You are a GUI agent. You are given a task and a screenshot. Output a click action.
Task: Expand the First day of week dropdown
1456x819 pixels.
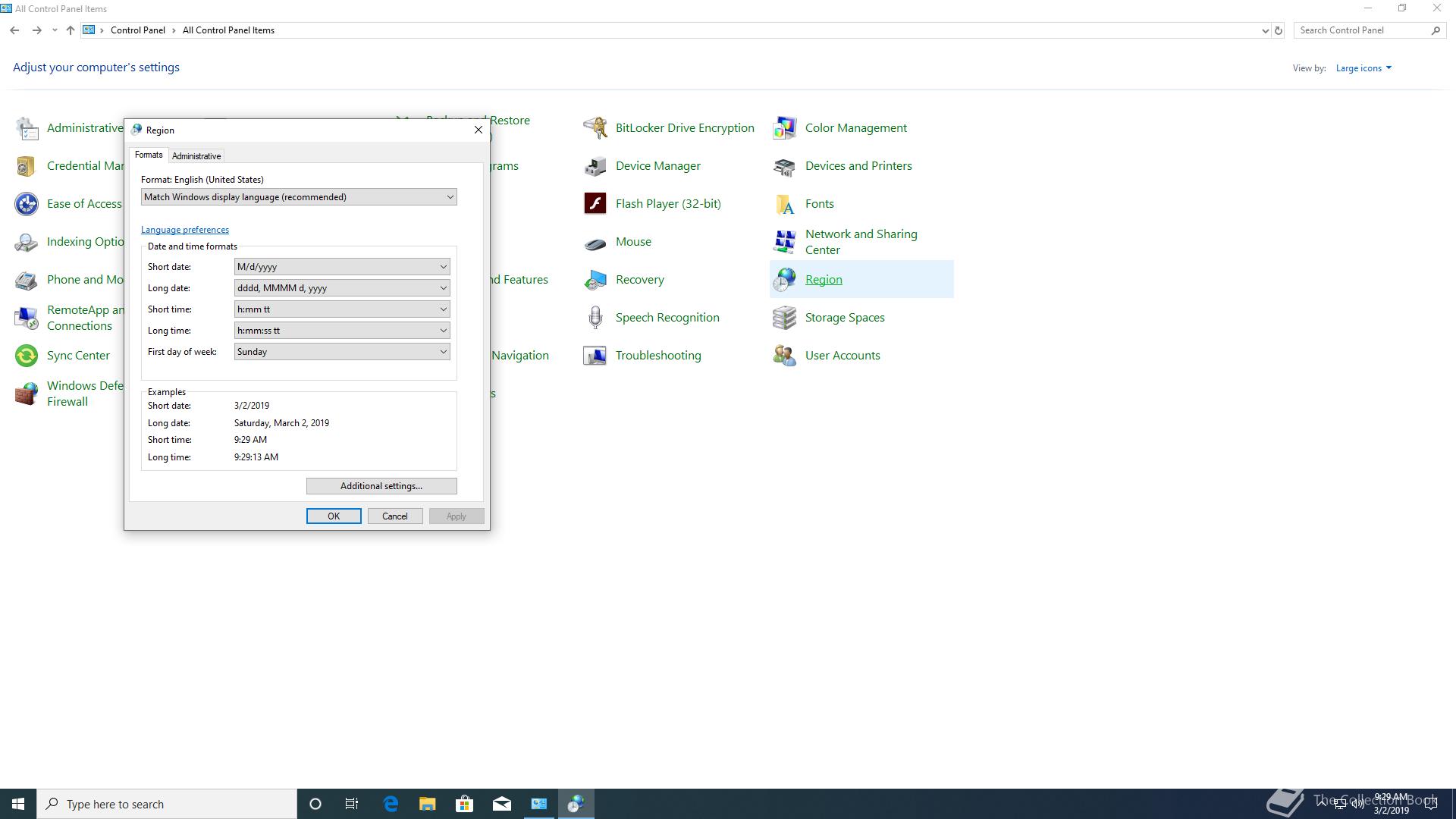tap(342, 352)
